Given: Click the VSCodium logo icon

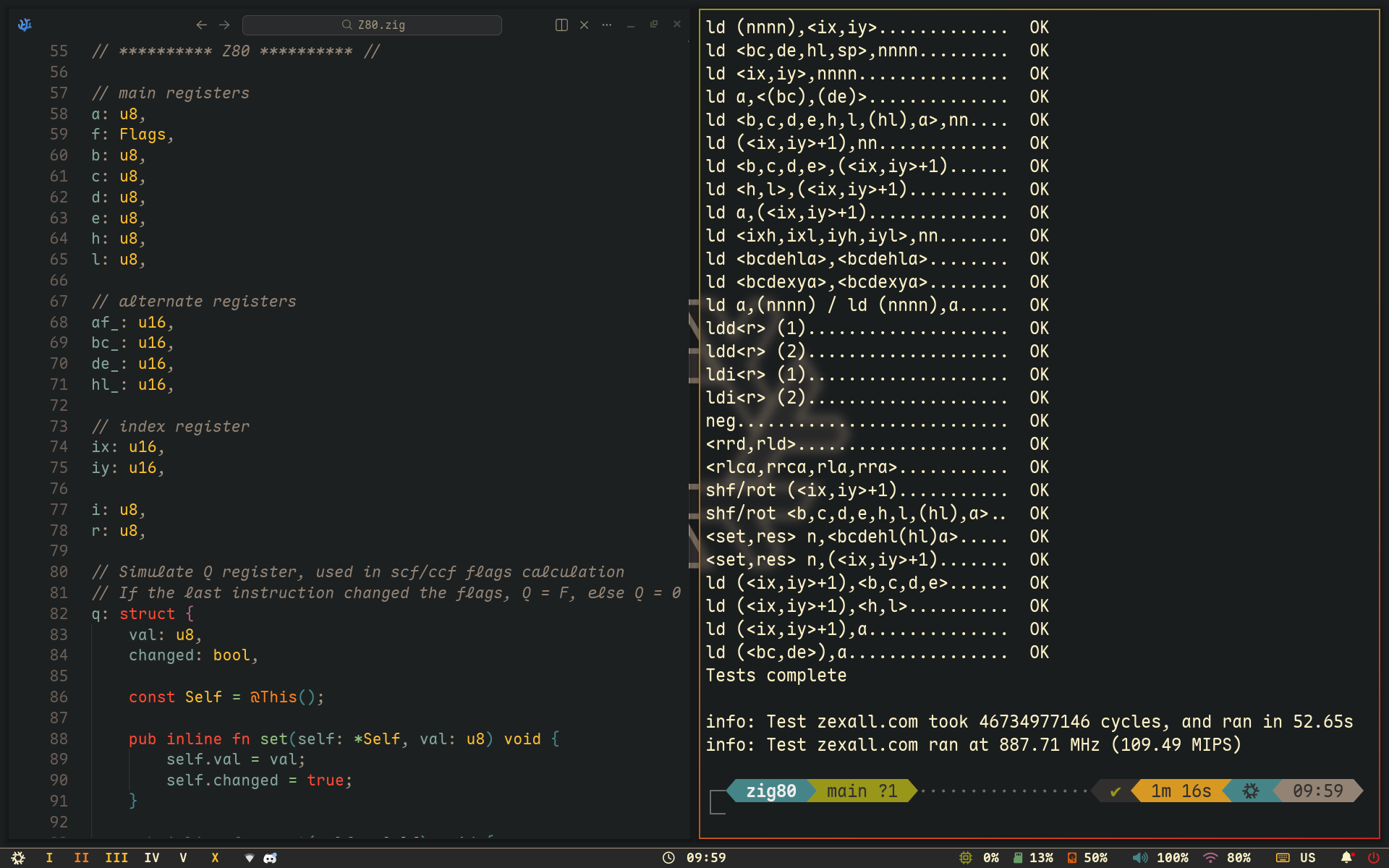Looking at the screenshot, I should coord(25,25).
